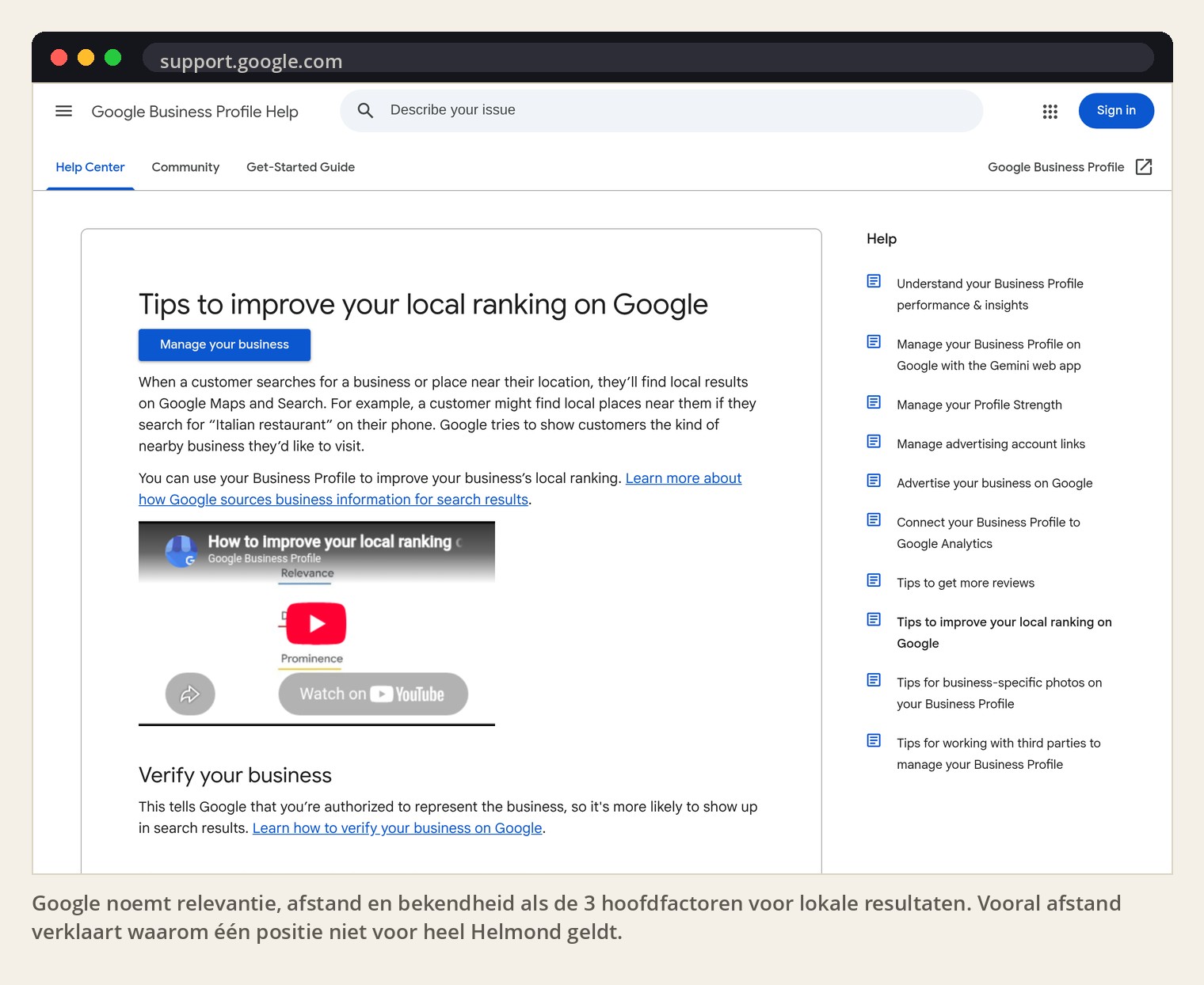1204x985 pixels.
Task: Open the hamburger main menu
Action: [x=63, y=111]
